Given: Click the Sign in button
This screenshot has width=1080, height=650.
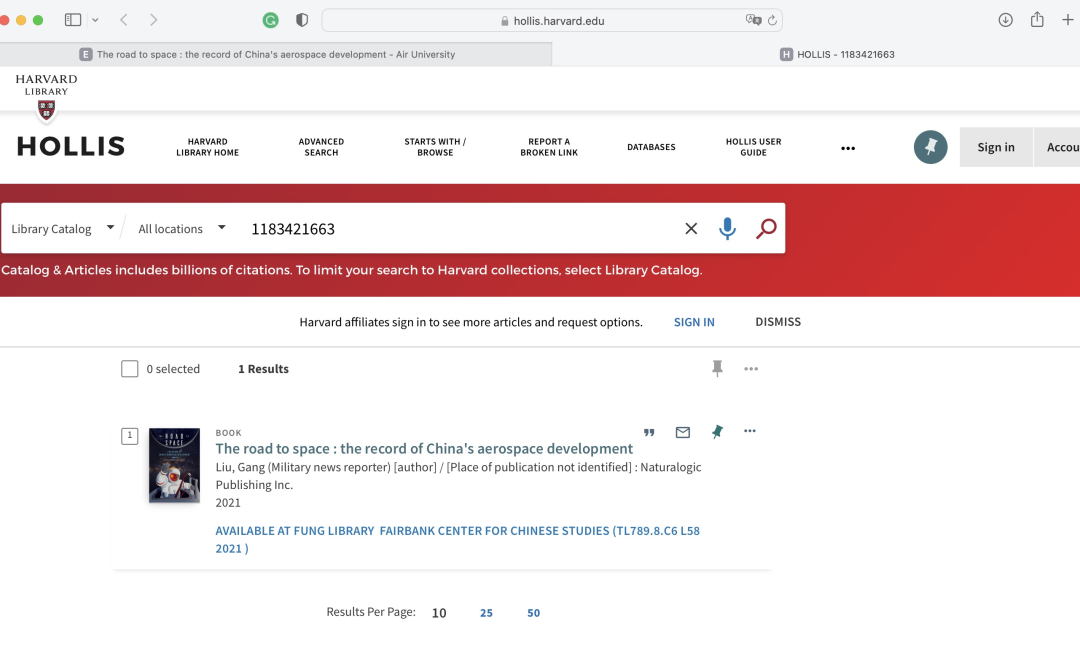Looking at the screenshot, I should 996,147.
